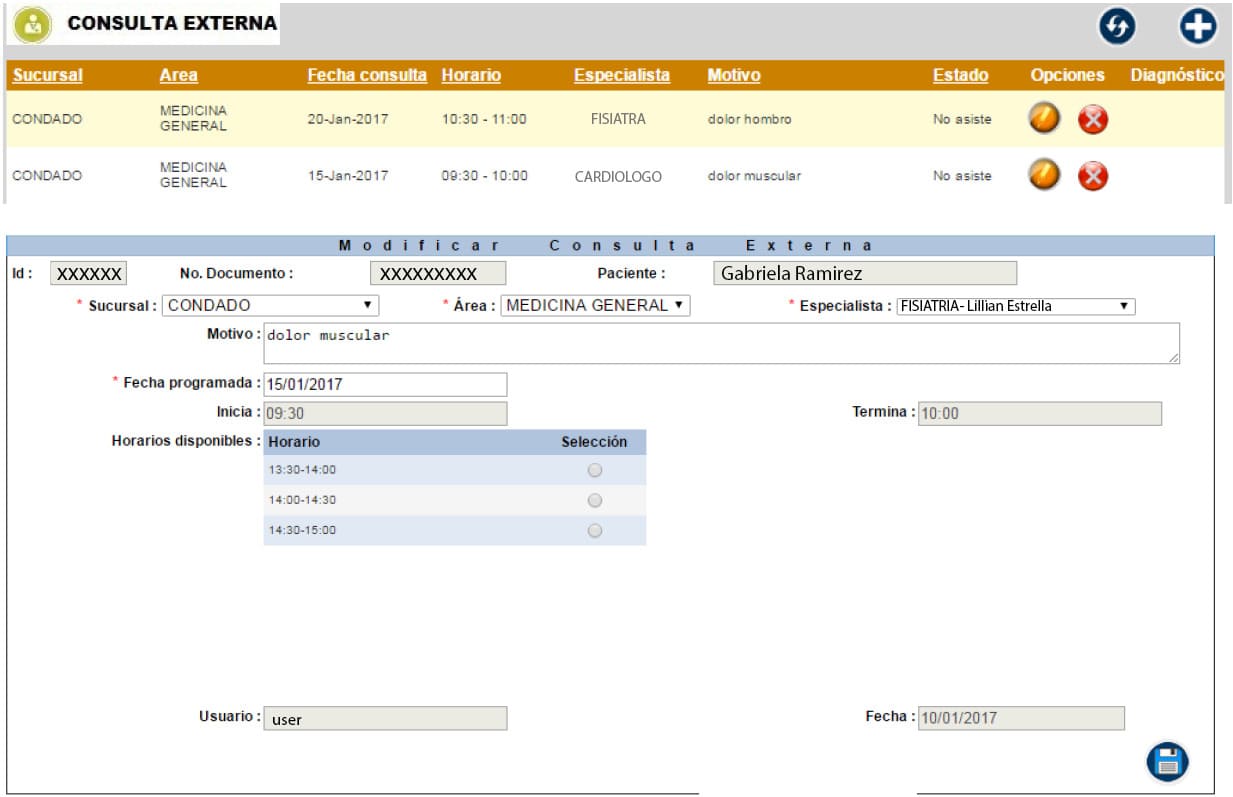
Task: Select the 14:00-14:30 time slot
Action: pyautogui.click(x=595, y=500)
